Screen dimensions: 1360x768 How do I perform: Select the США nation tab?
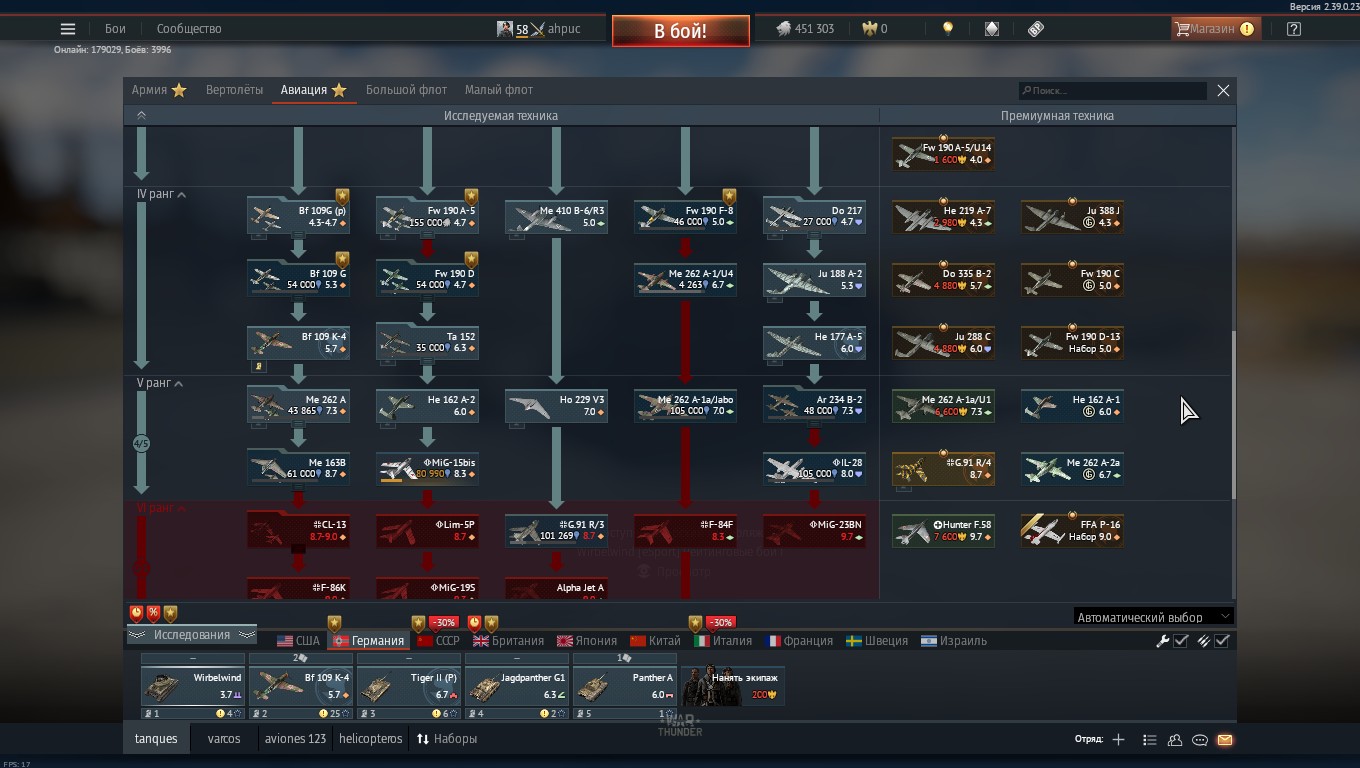[x=298, y=641]
